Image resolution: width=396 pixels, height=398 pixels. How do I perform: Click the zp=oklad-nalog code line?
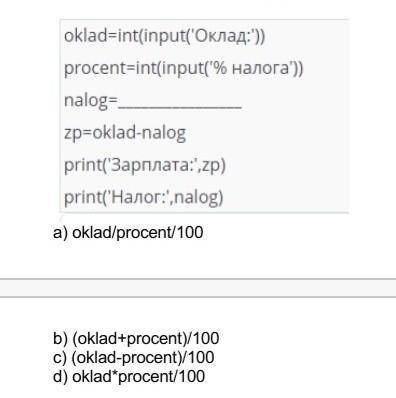(x=125, y=133)
